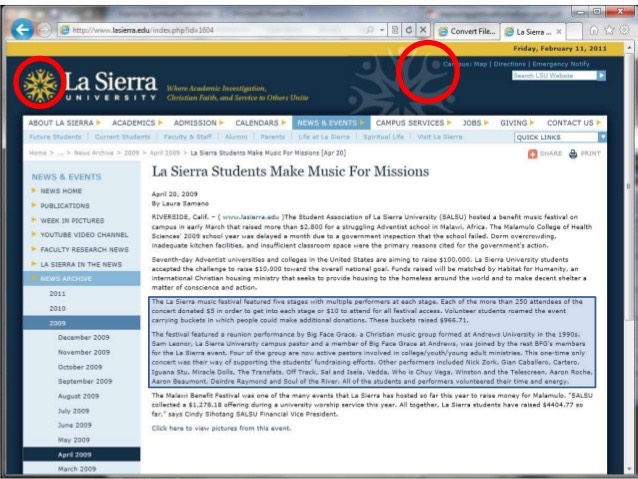
Task: Open La Sierra in the News sidebar item
Action: point(81,265)
